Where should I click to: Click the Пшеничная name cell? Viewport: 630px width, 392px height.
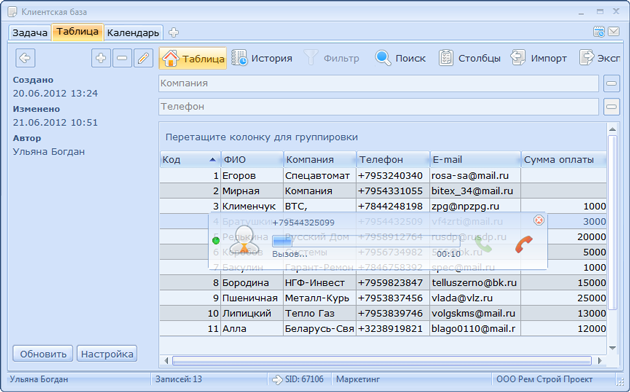[x=252, y=298]
